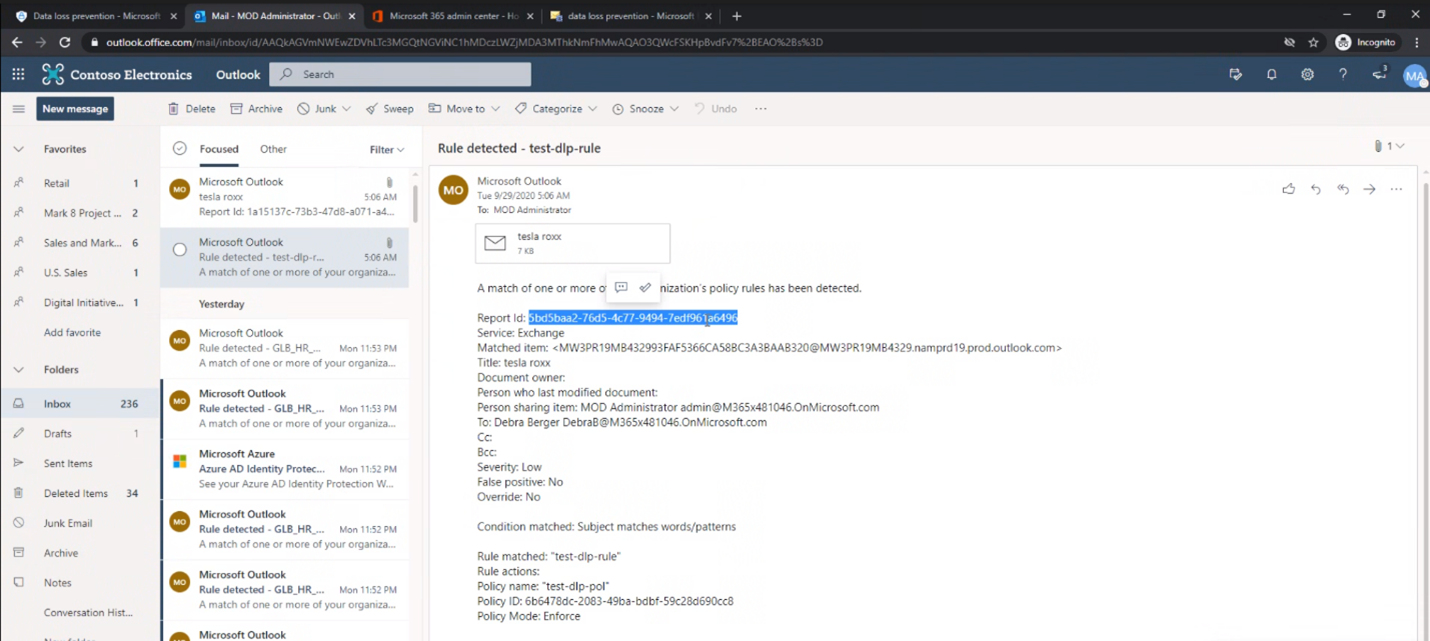Open the MA account manager avatar

pos(1414,76)
